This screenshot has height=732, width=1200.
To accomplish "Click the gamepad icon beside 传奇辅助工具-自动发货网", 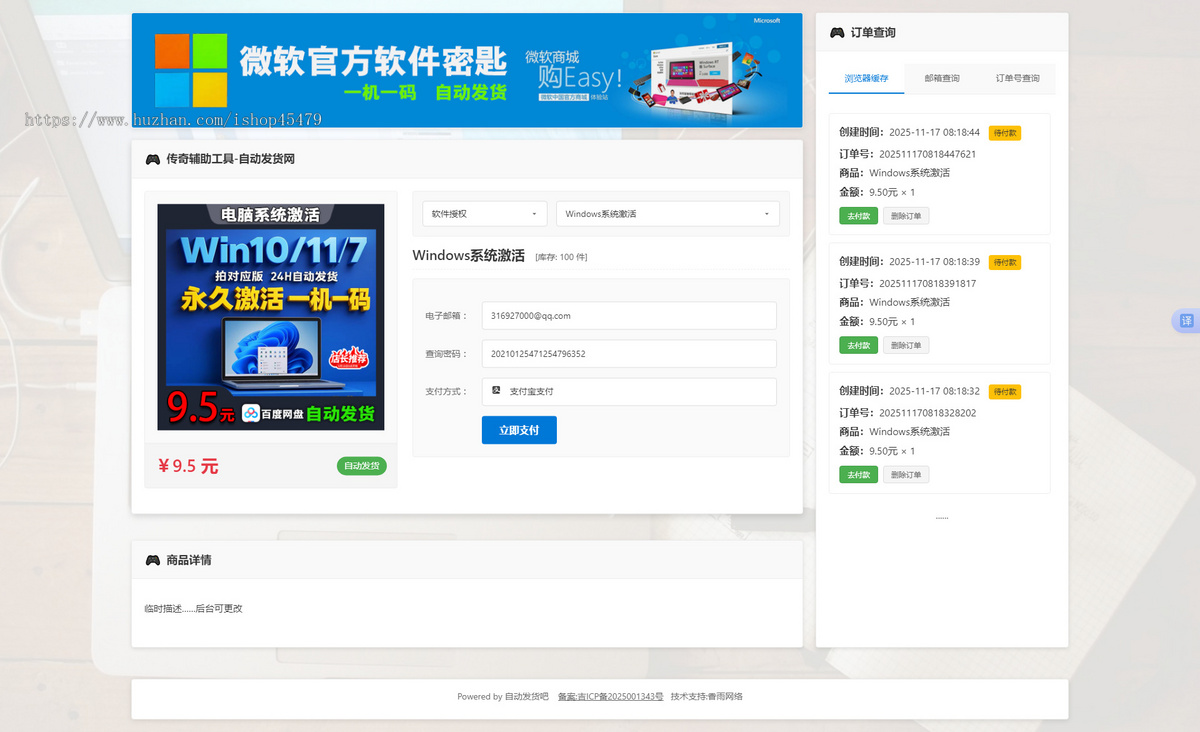I will [x=153, y=159].
